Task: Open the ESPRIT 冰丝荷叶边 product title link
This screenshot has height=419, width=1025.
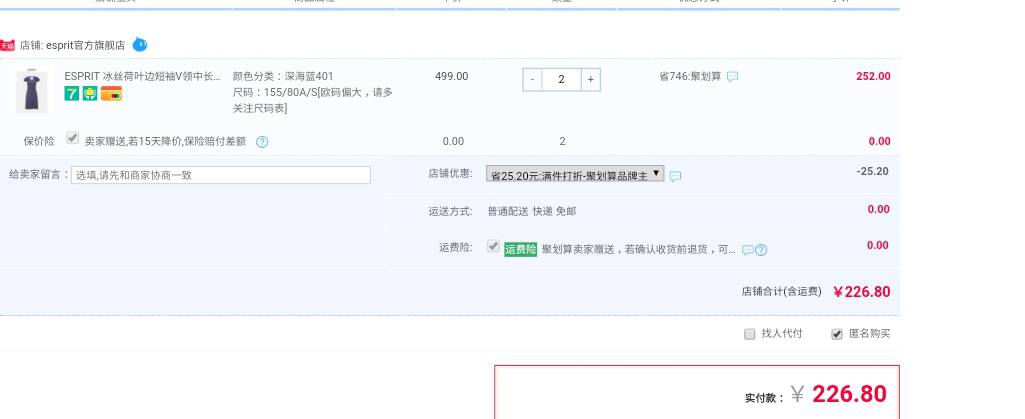Action: [143, 76]
